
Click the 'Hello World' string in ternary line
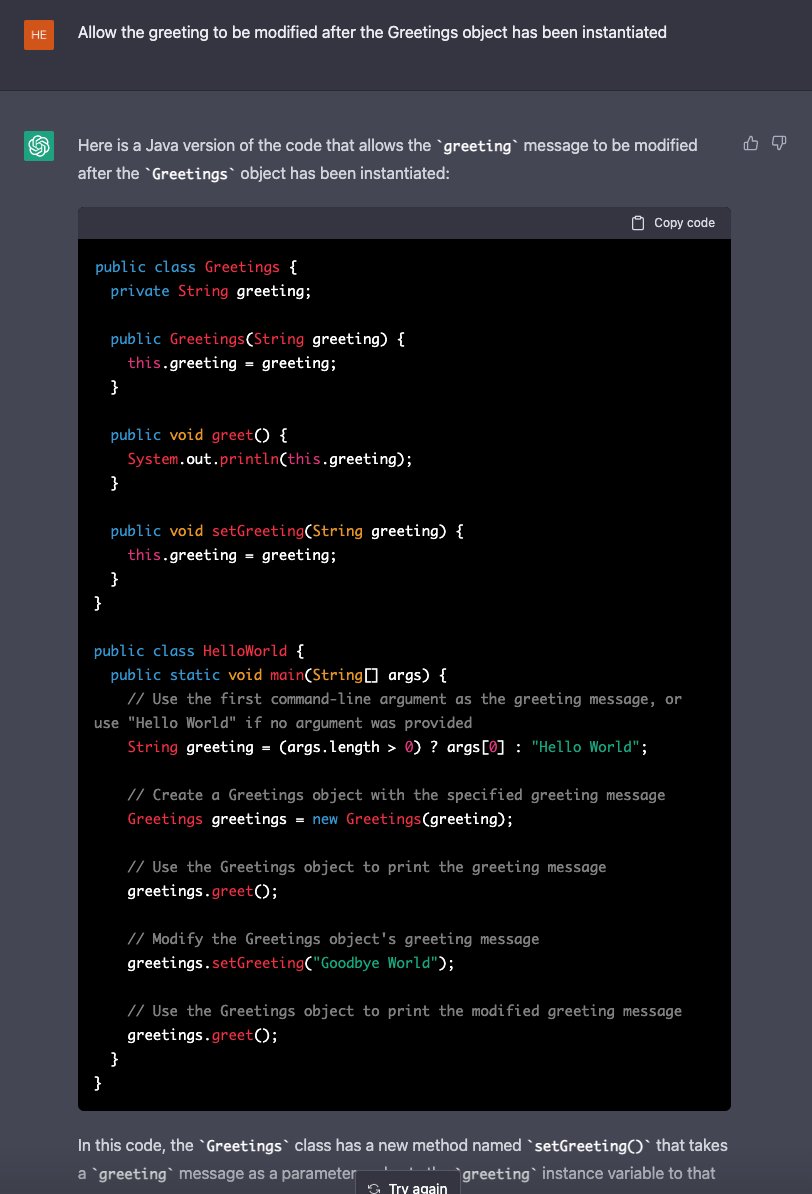[x=585, y=747]
